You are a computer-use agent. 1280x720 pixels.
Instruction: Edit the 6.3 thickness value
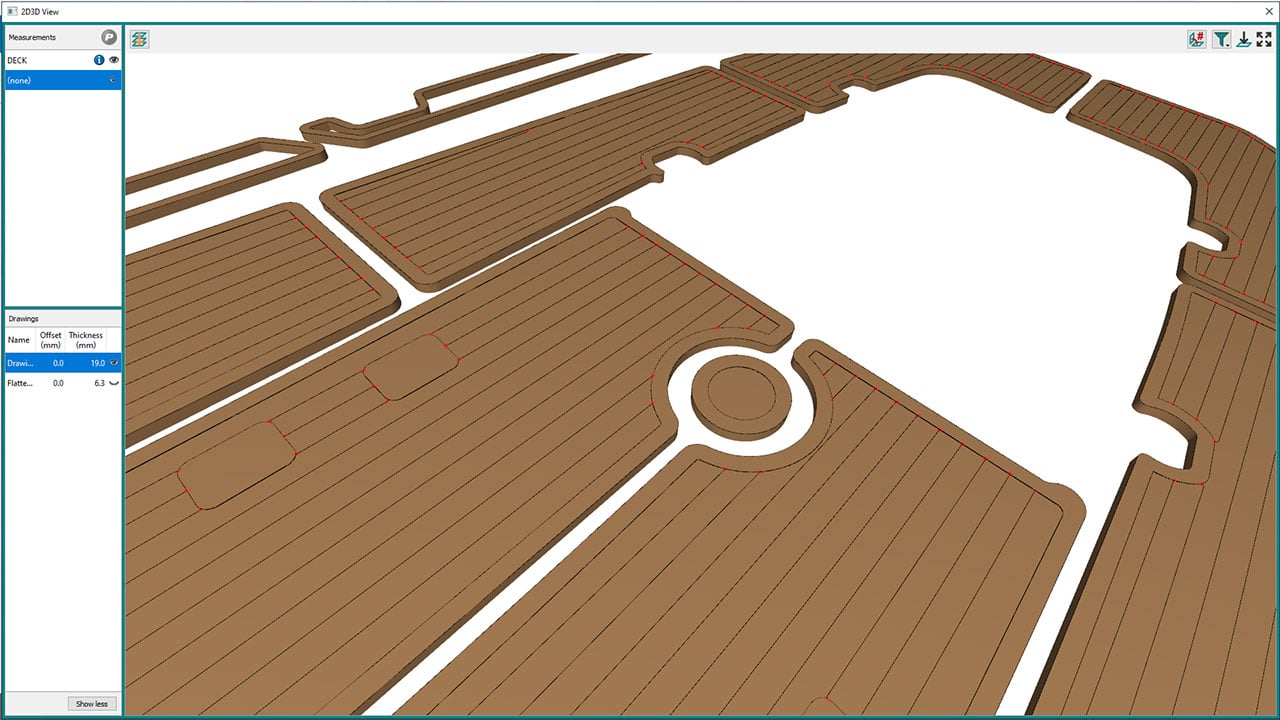(x=99, y=383)
